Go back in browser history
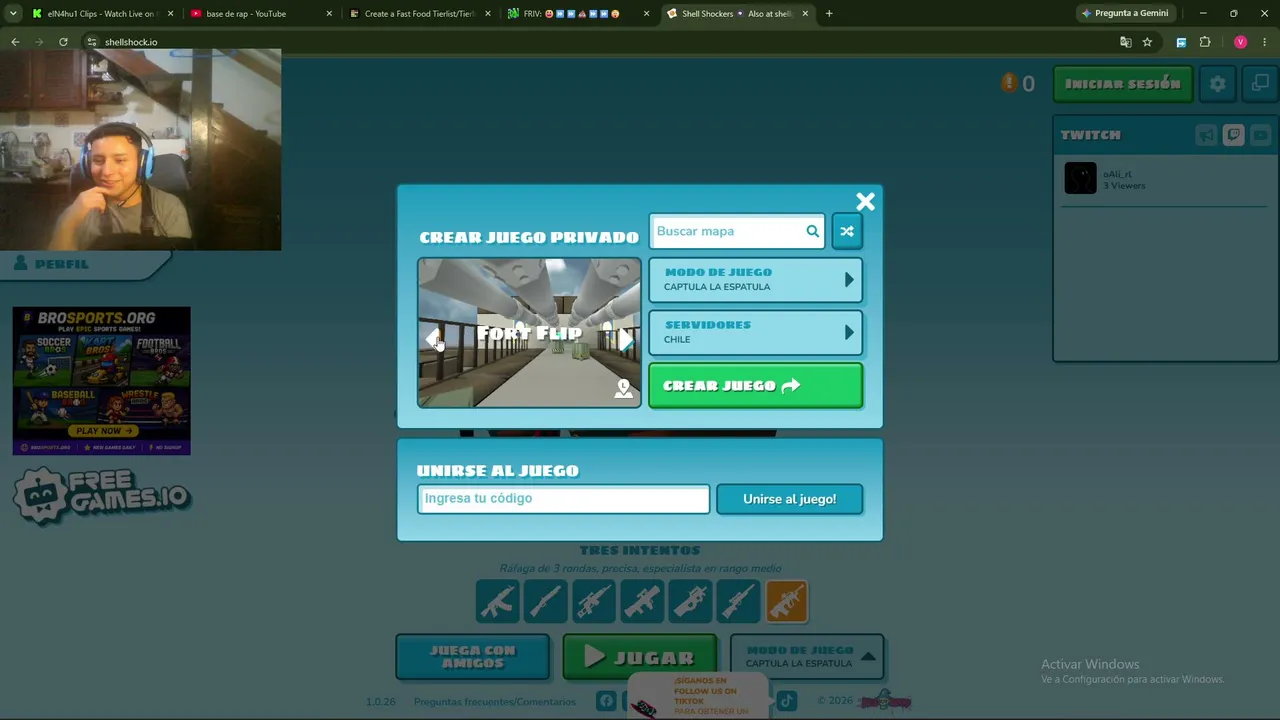The width and height of the screenshot is (1280, 720). [15, 42]
